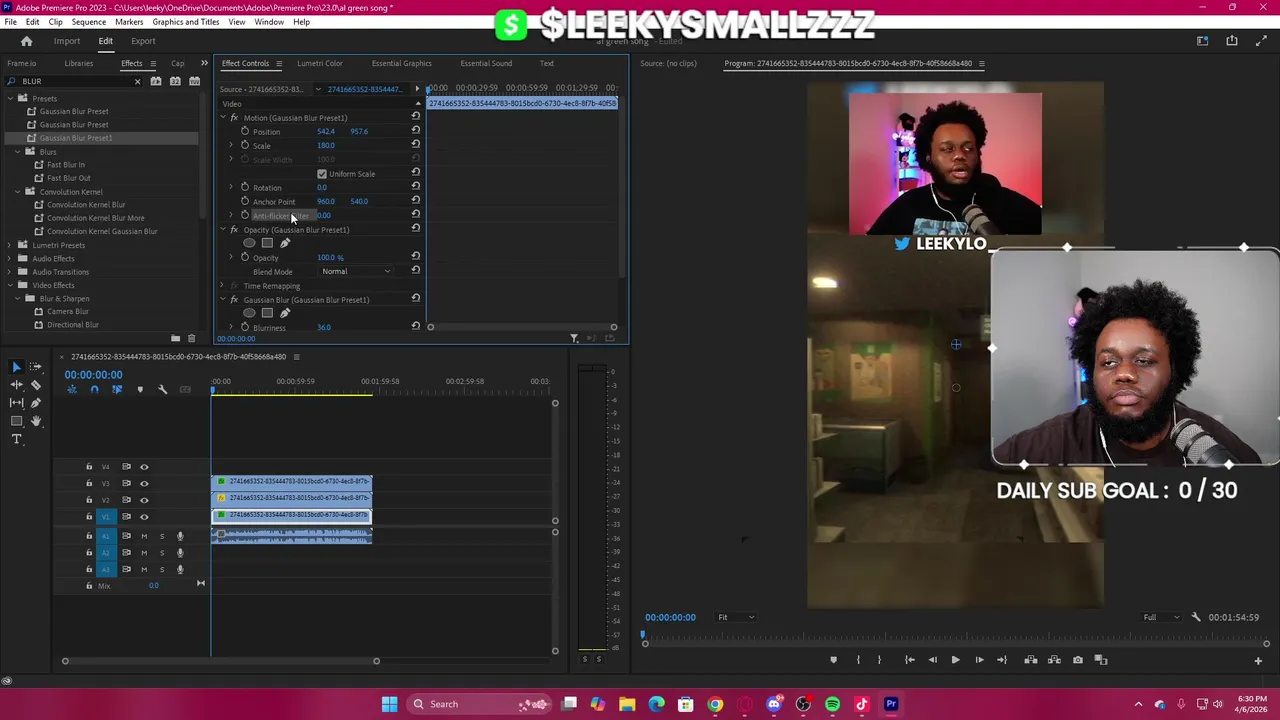Add a marker in the timeline
Screen dimensions: 1280x720
pyautogui.click(x=140, y=389)
